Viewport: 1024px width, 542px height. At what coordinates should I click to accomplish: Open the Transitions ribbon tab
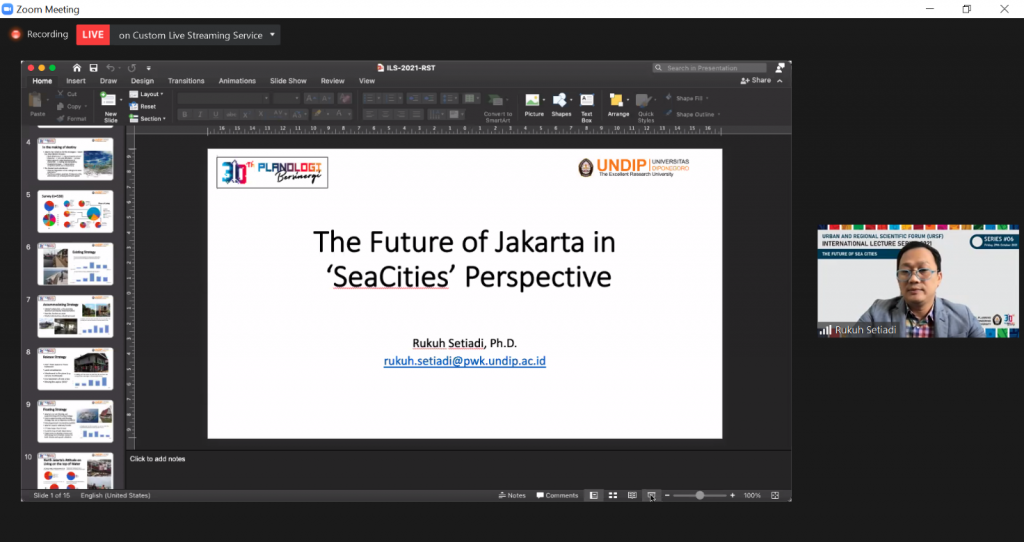[186, 81]
